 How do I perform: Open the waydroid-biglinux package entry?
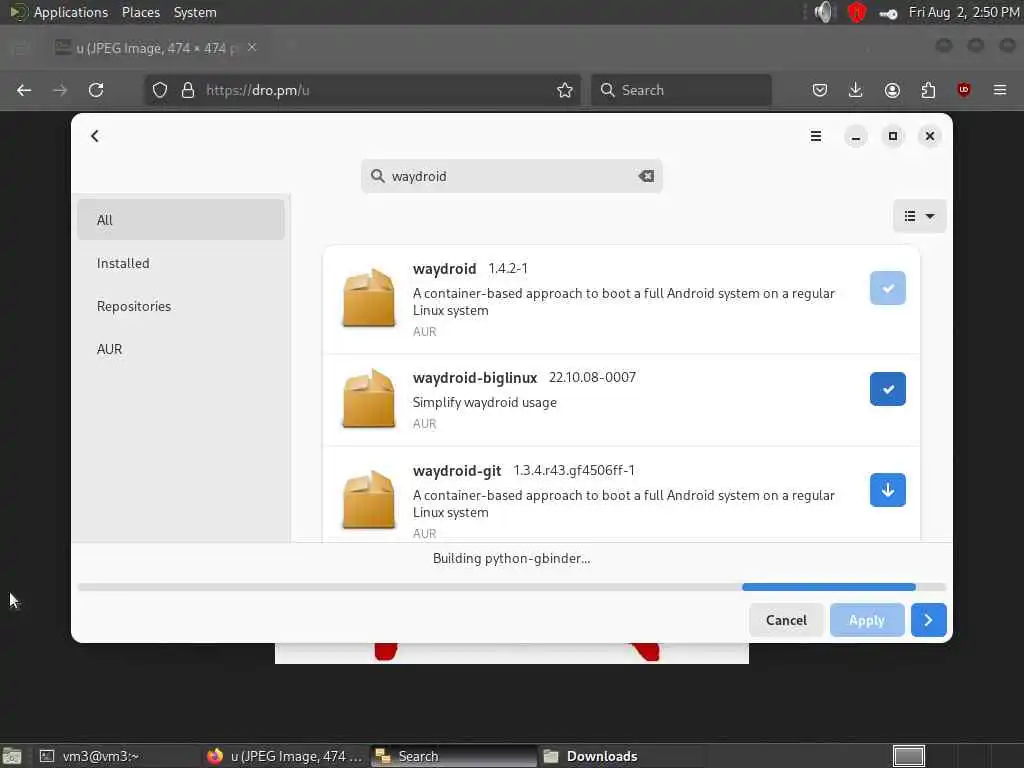pos(621,400)
